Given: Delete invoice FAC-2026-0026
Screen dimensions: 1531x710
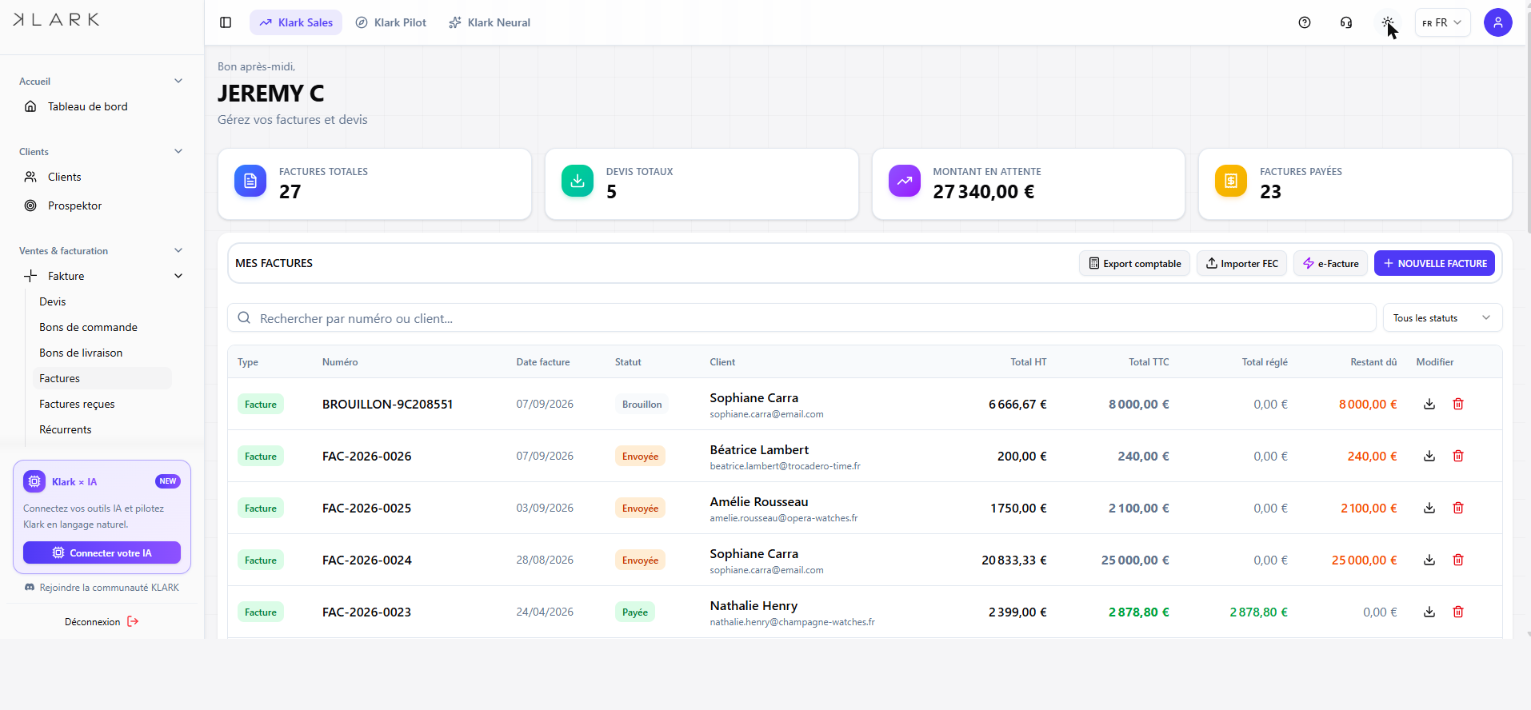Looking at the screenshot, I should point(1458,456).
